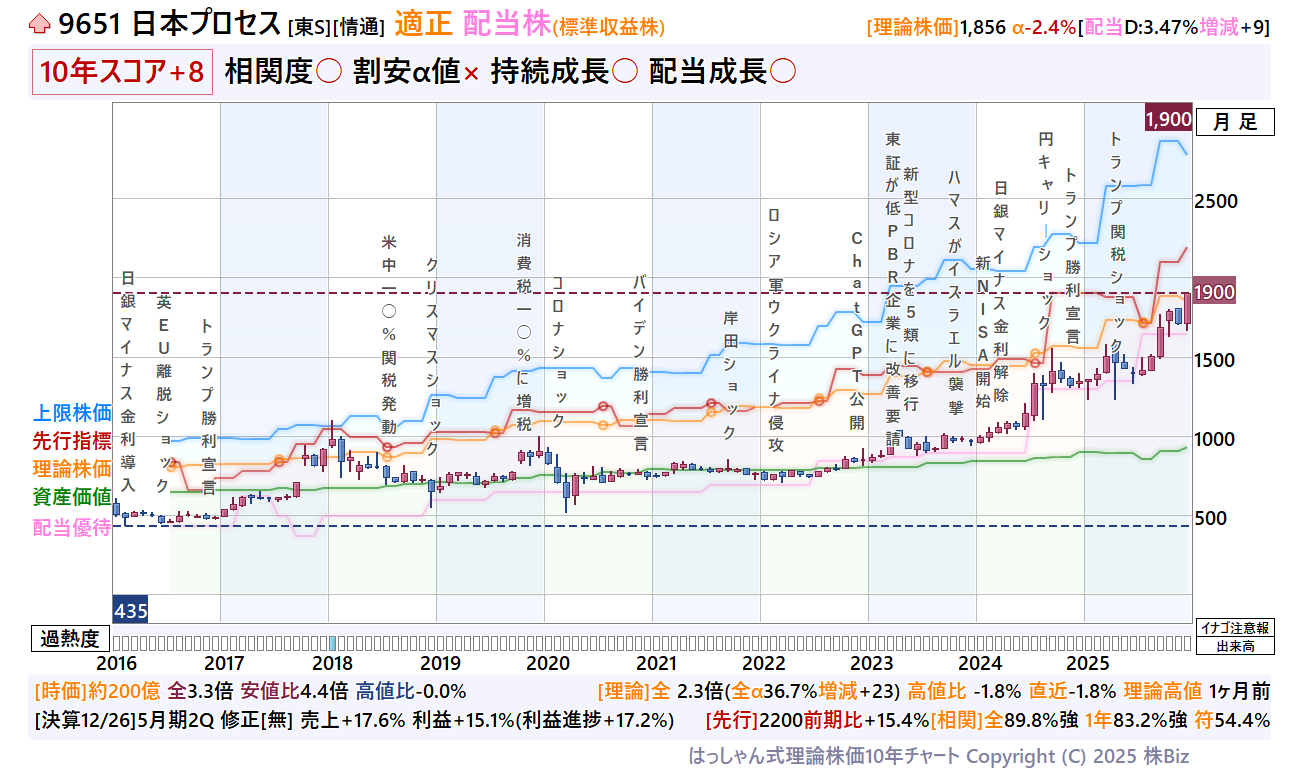Toggle the 配当優待 legend line
Viewport: 1300px width, 770px height.
tap(71, 527)
